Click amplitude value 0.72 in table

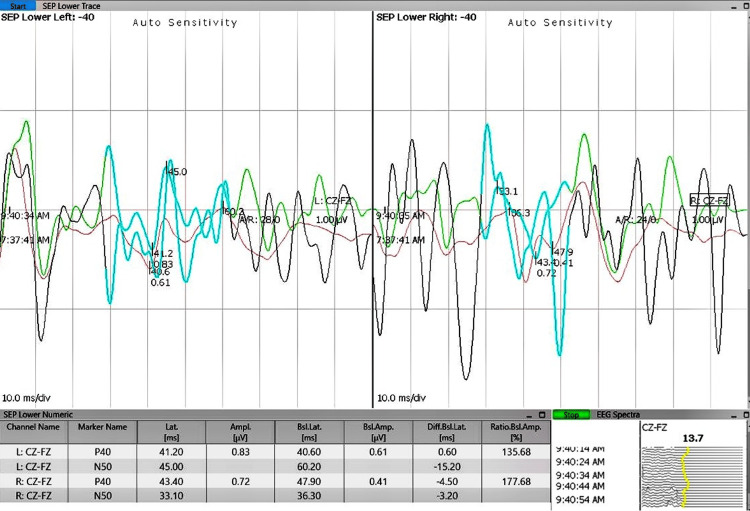pyautogui.click(x=240, y=481)
